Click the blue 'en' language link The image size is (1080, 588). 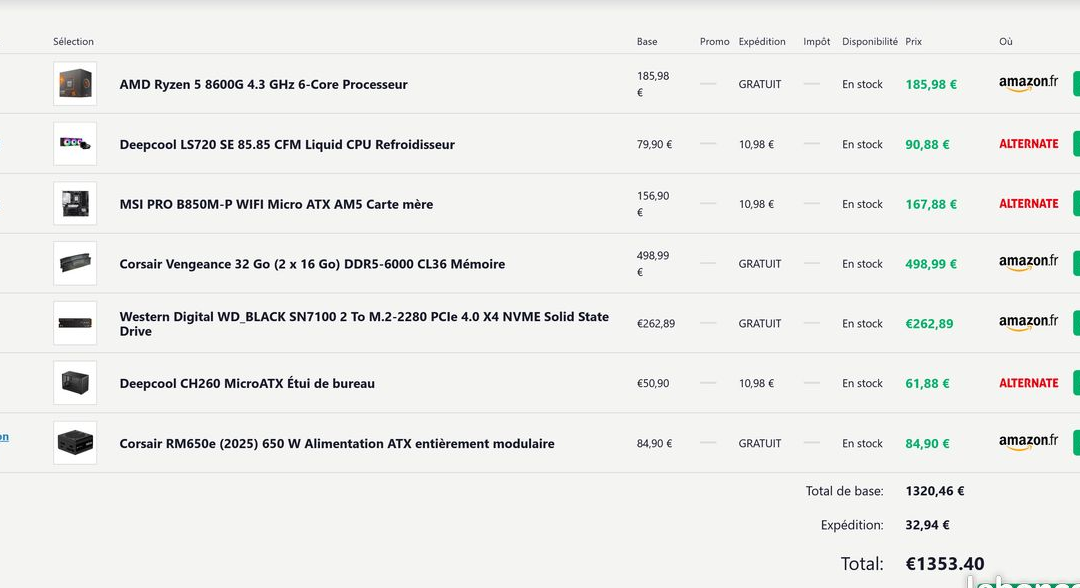click(x=4, y=436)
